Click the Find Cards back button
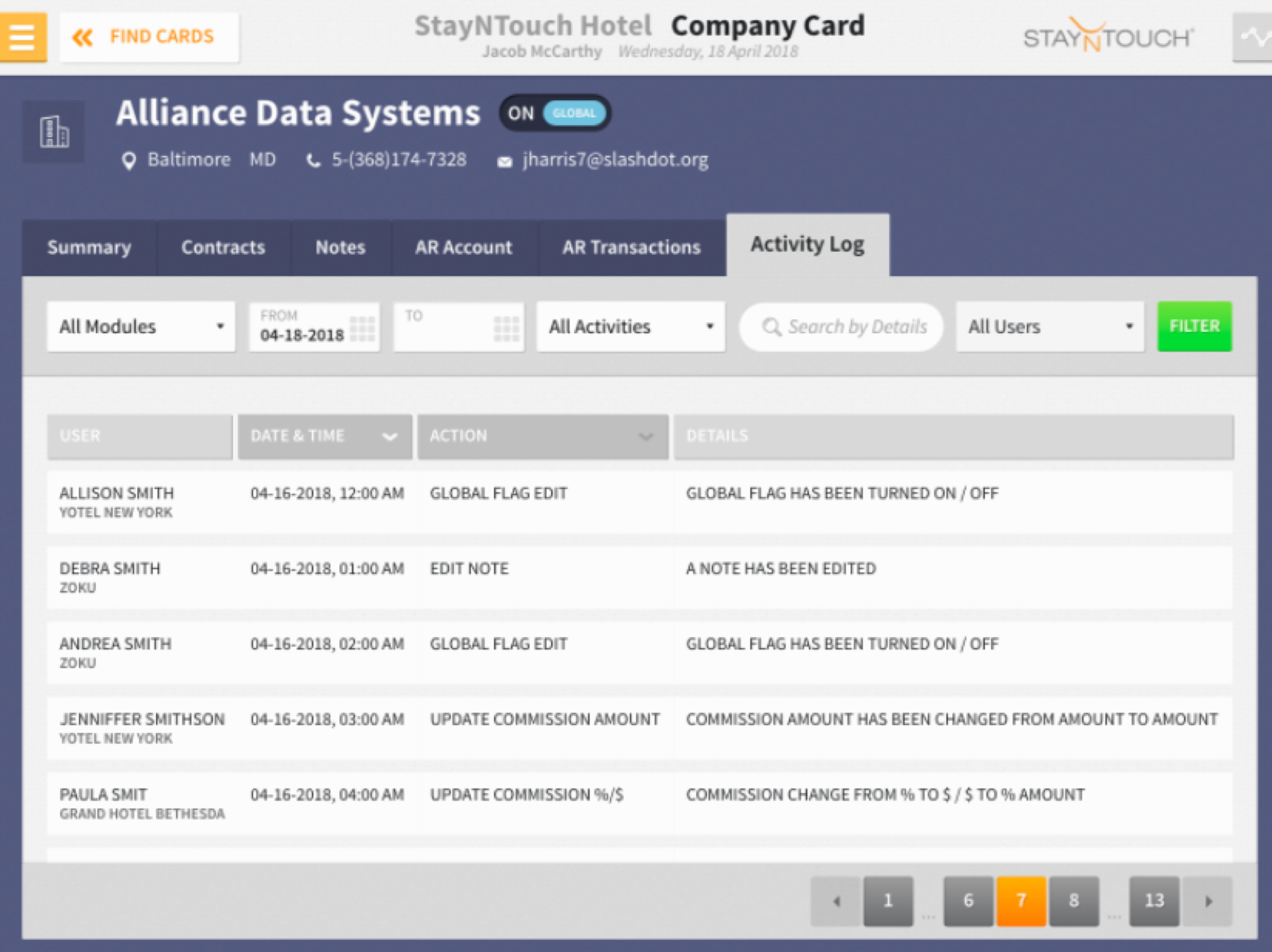The image size is (1272, 952). click(149, 37)
